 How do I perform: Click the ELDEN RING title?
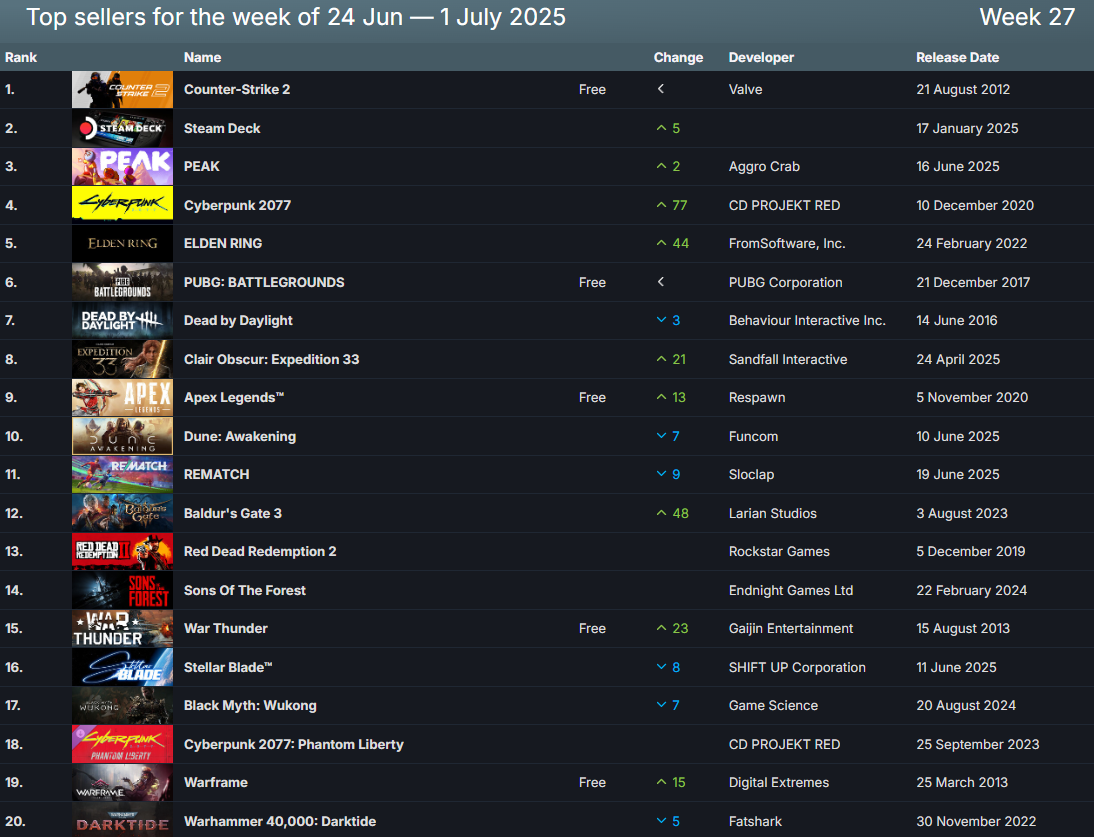(223, 243)
